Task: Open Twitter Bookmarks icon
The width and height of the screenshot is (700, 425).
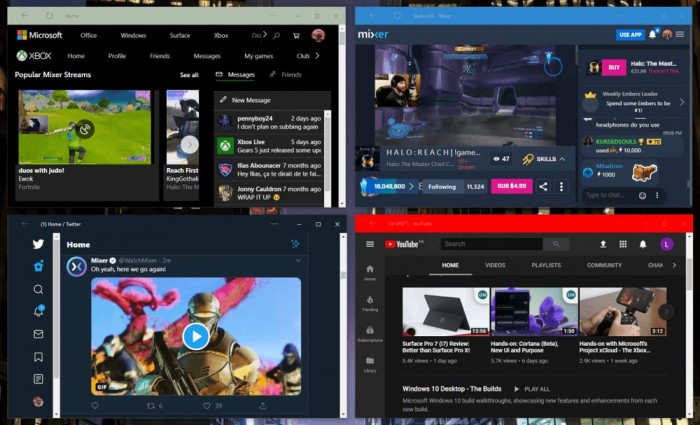Action: 38,357
